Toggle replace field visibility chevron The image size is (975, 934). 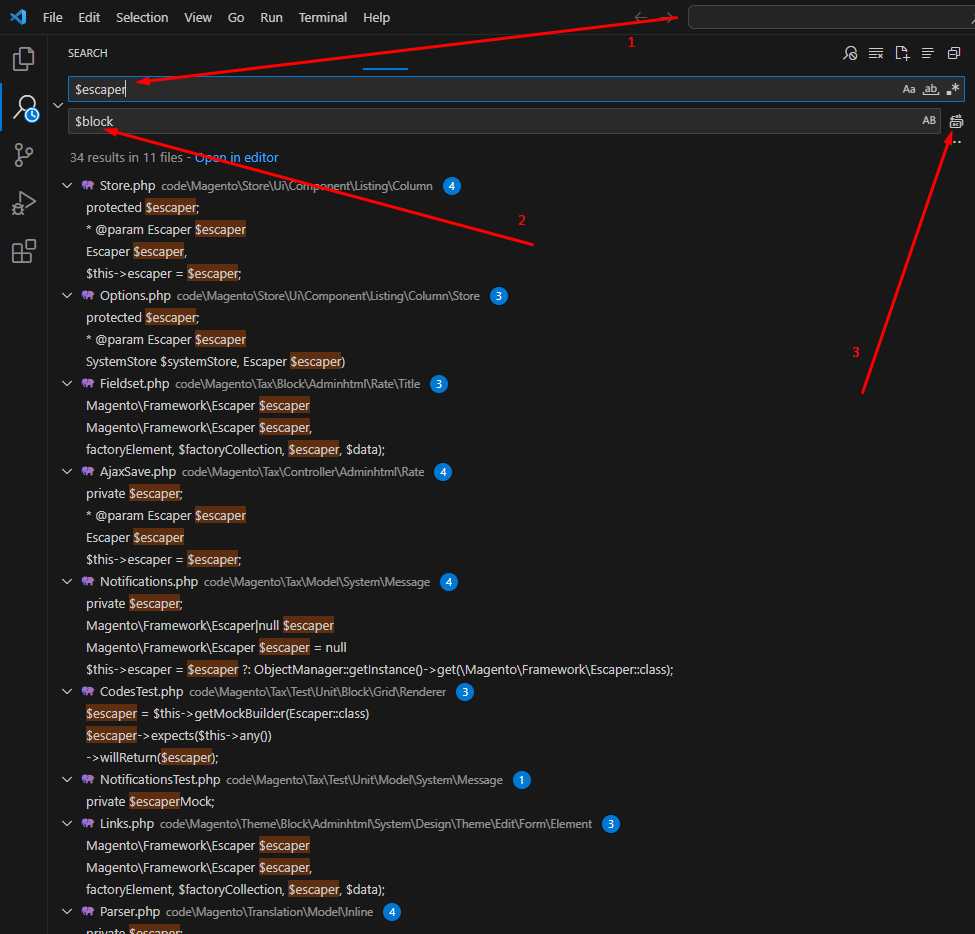[58, 105]
